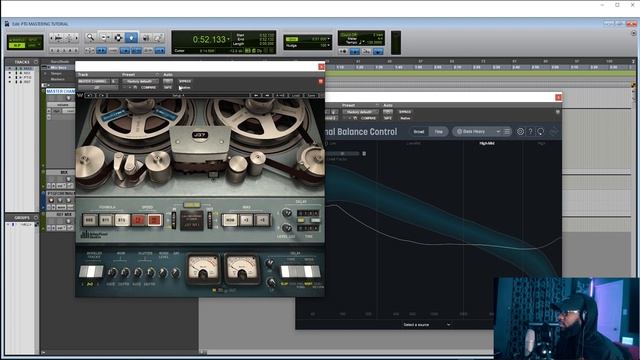This screenshot has height=360, width=640.
Task: Open Tonal Balance plugin factory default preset dropdown
Action: click(360, 112)
